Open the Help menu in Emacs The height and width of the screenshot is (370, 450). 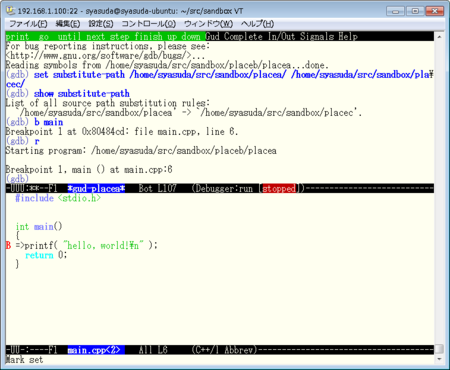tap(348, 36)
